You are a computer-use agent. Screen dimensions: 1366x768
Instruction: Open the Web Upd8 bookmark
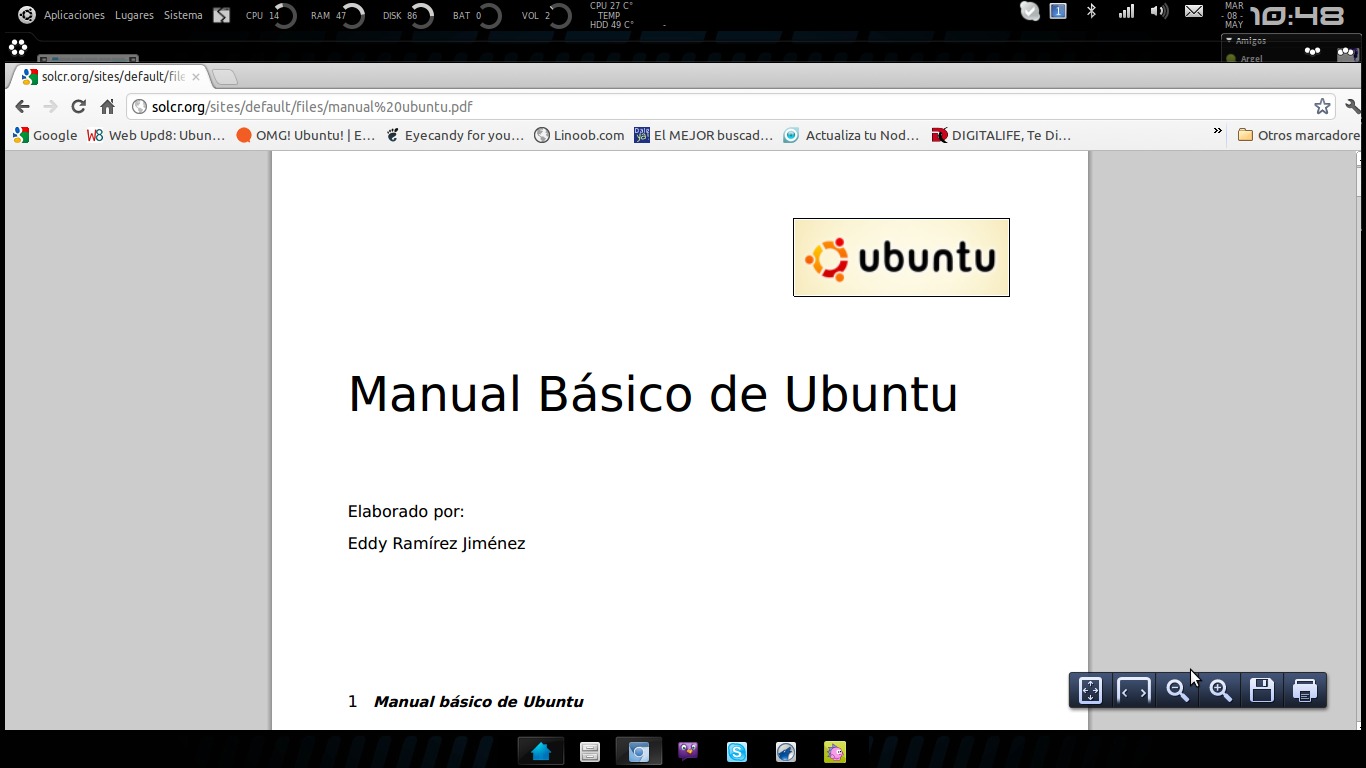point(156,135)
